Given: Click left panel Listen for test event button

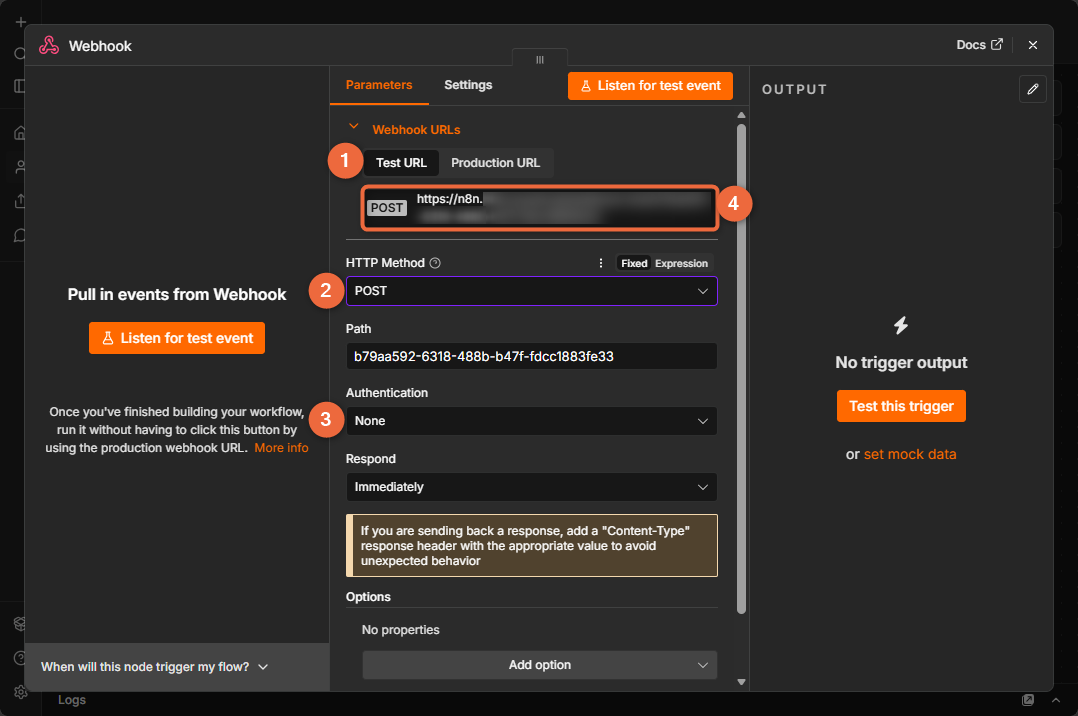Looking at the screenshot, I should pos(177,338).
